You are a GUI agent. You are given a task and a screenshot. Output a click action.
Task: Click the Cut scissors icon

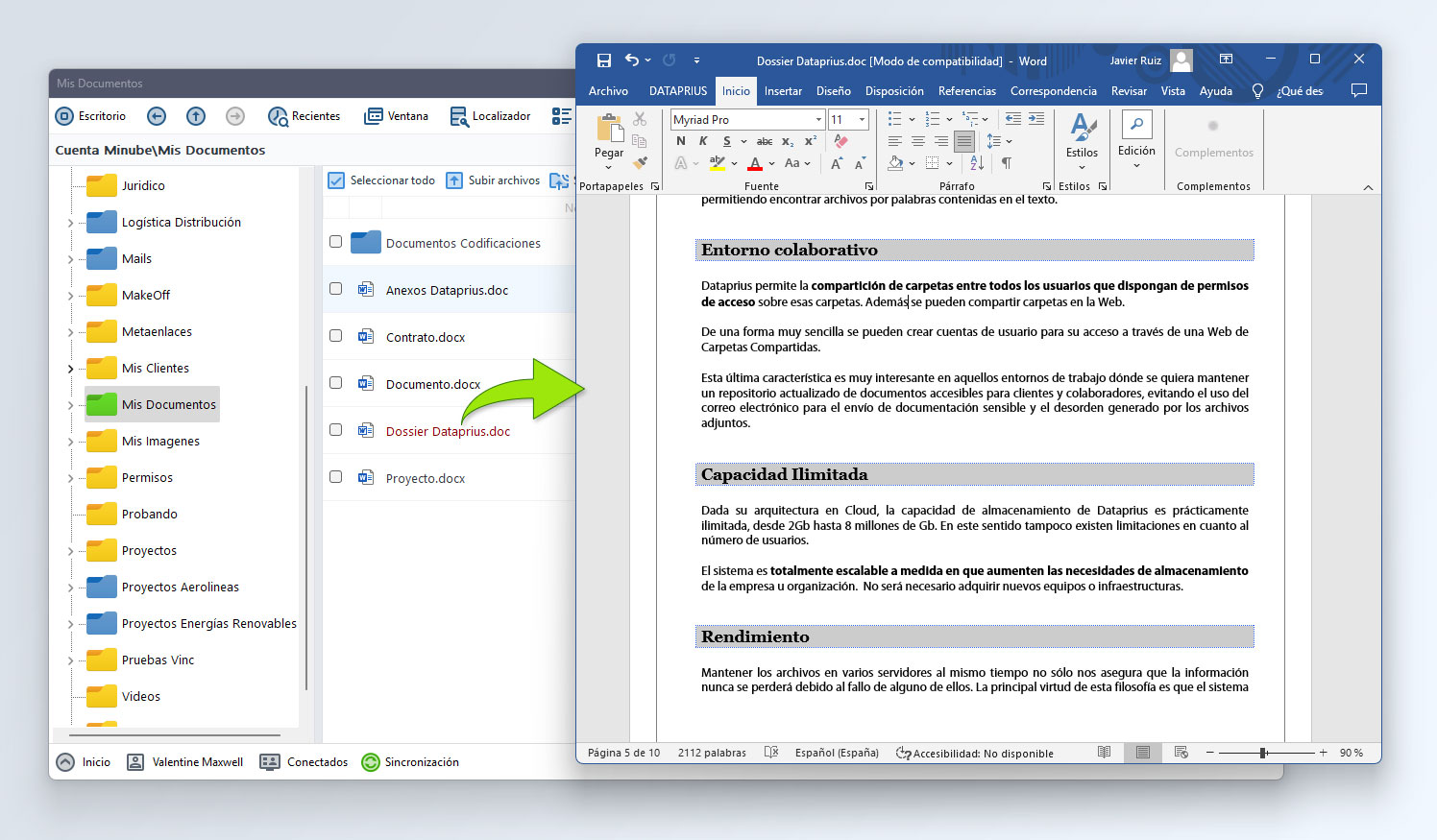coord(640,119)
